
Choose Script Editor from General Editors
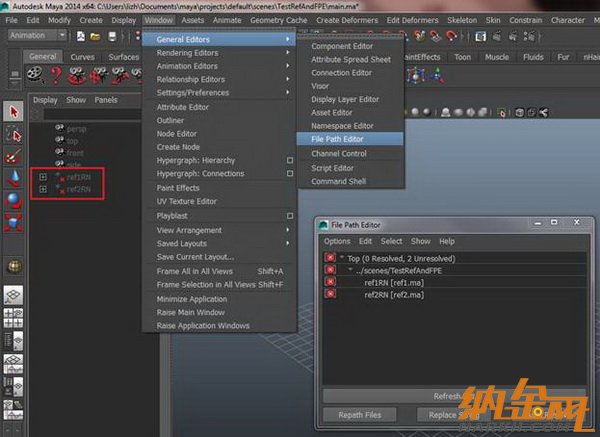point(350,168)
